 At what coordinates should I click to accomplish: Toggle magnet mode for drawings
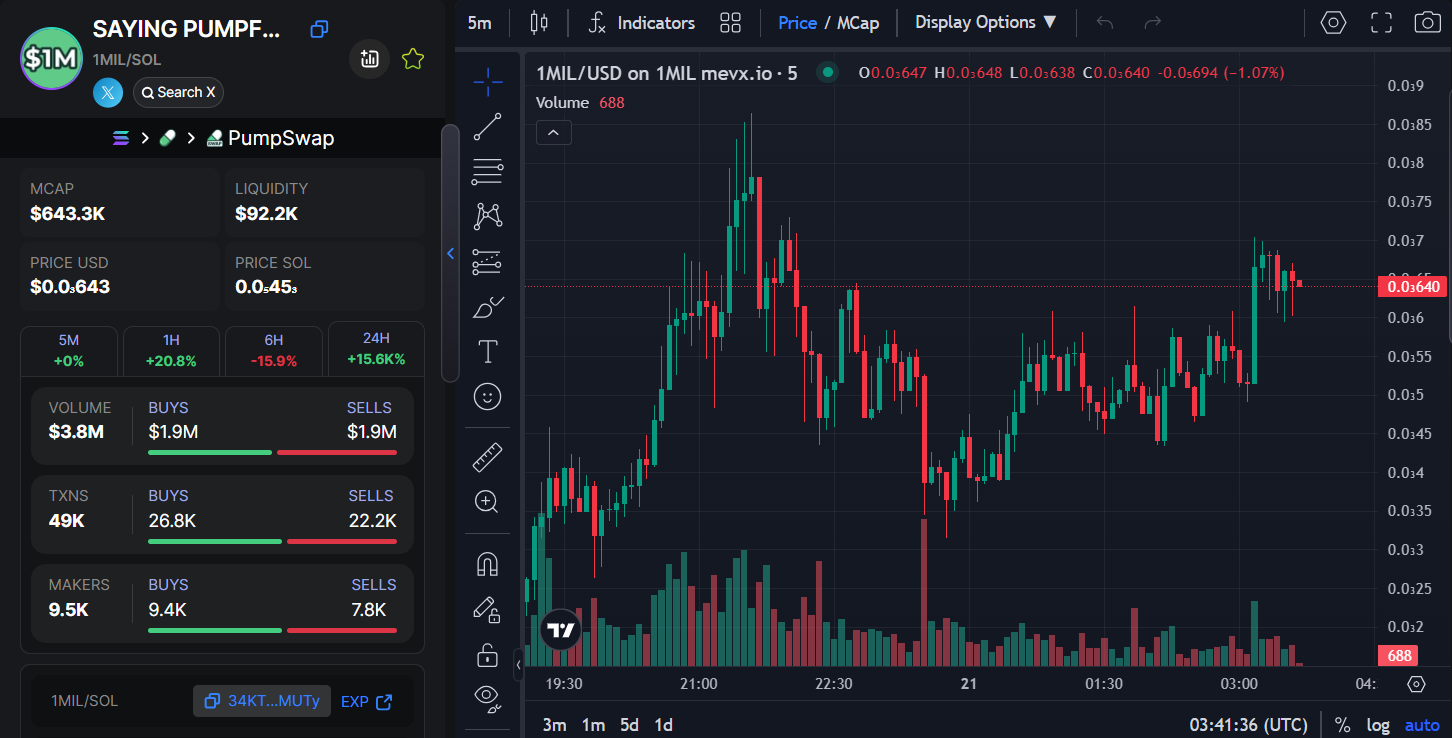pos(487,565)
